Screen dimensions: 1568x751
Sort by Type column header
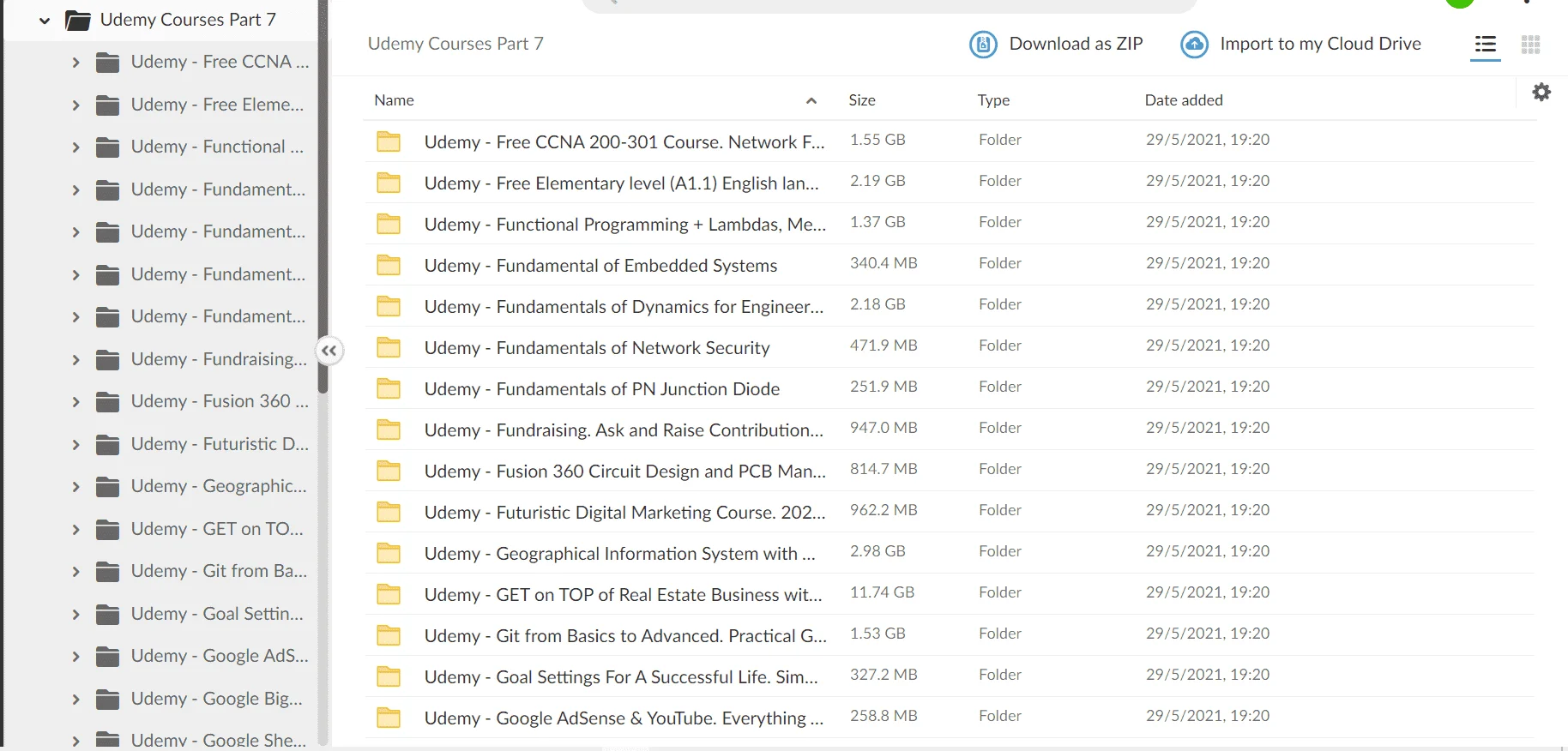993,100
